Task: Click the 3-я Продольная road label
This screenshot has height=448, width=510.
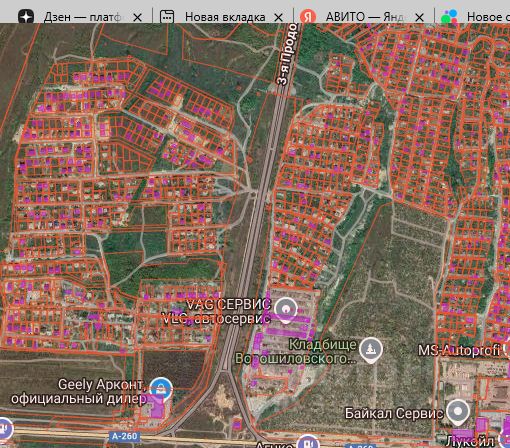Action: 287,53
